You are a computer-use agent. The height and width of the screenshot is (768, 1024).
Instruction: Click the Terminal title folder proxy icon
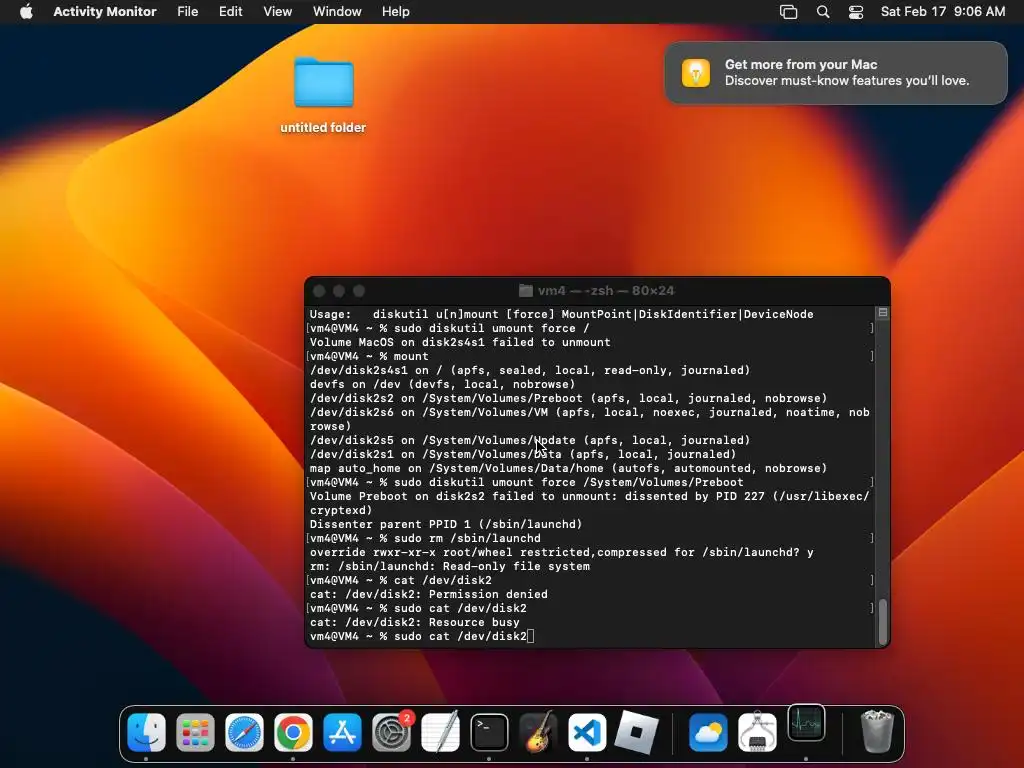coord(526,291)
